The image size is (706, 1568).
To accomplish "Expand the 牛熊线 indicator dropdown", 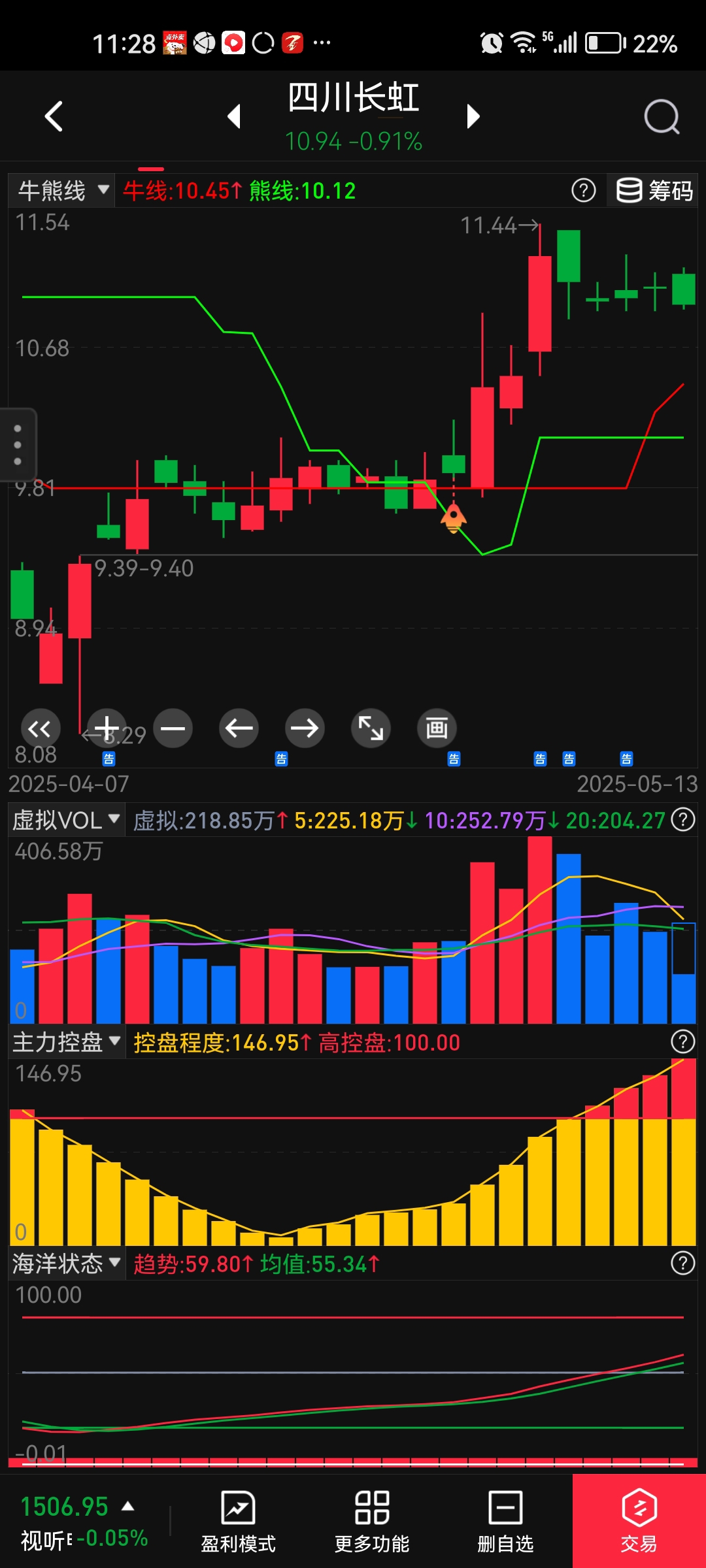I will click(61, 191).
